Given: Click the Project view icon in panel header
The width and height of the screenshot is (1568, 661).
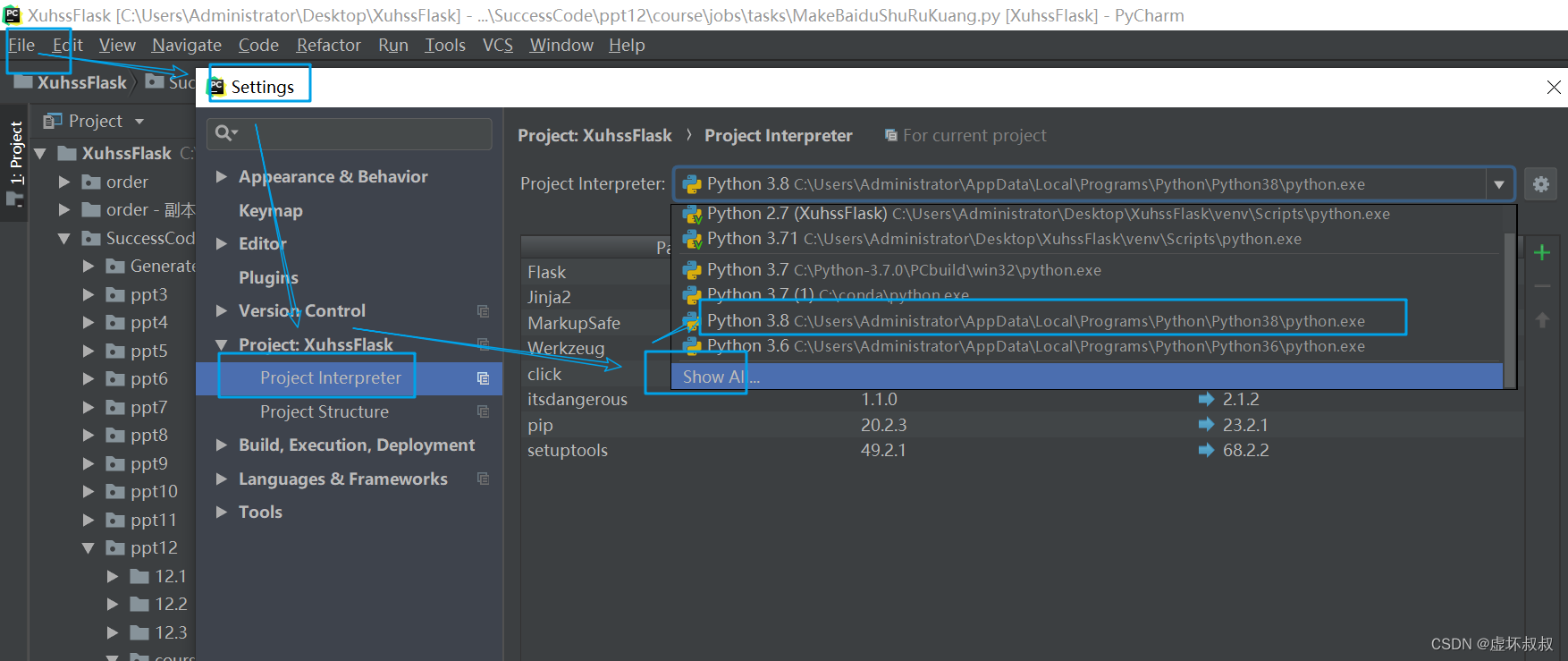Looking at the screenshot, I should pos(53,121).
